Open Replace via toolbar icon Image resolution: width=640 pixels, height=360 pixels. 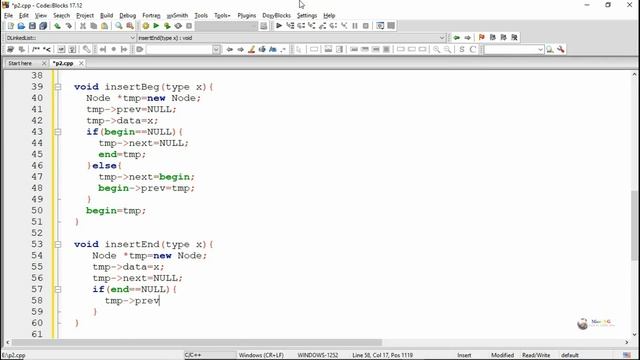pyautogui.click(x=130, y=26)
